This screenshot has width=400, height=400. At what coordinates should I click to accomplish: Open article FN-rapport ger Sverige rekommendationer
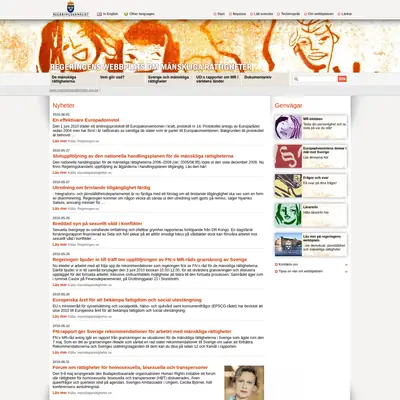tap(142, 332)
